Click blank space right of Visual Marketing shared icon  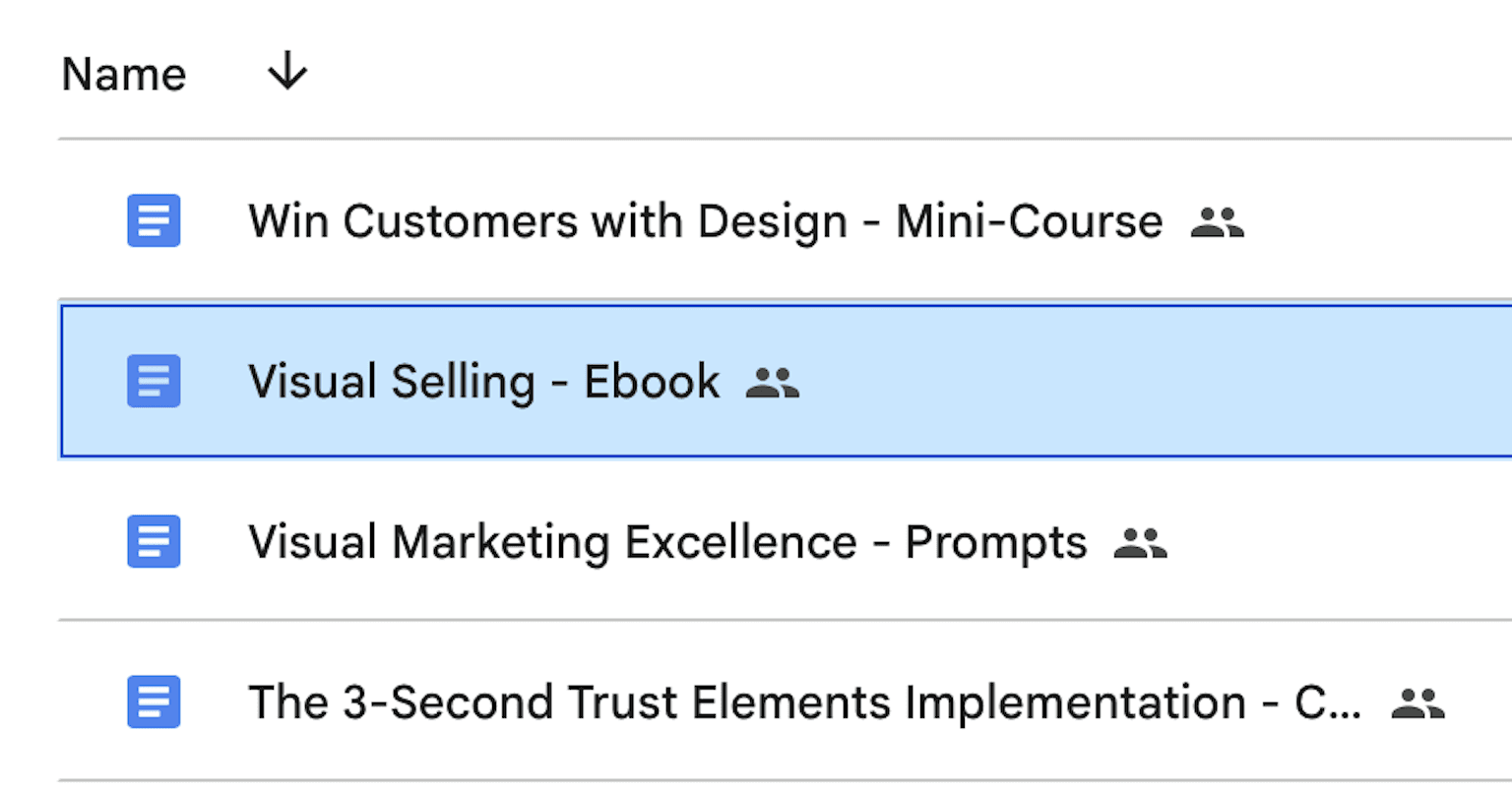pos(1339,542)
